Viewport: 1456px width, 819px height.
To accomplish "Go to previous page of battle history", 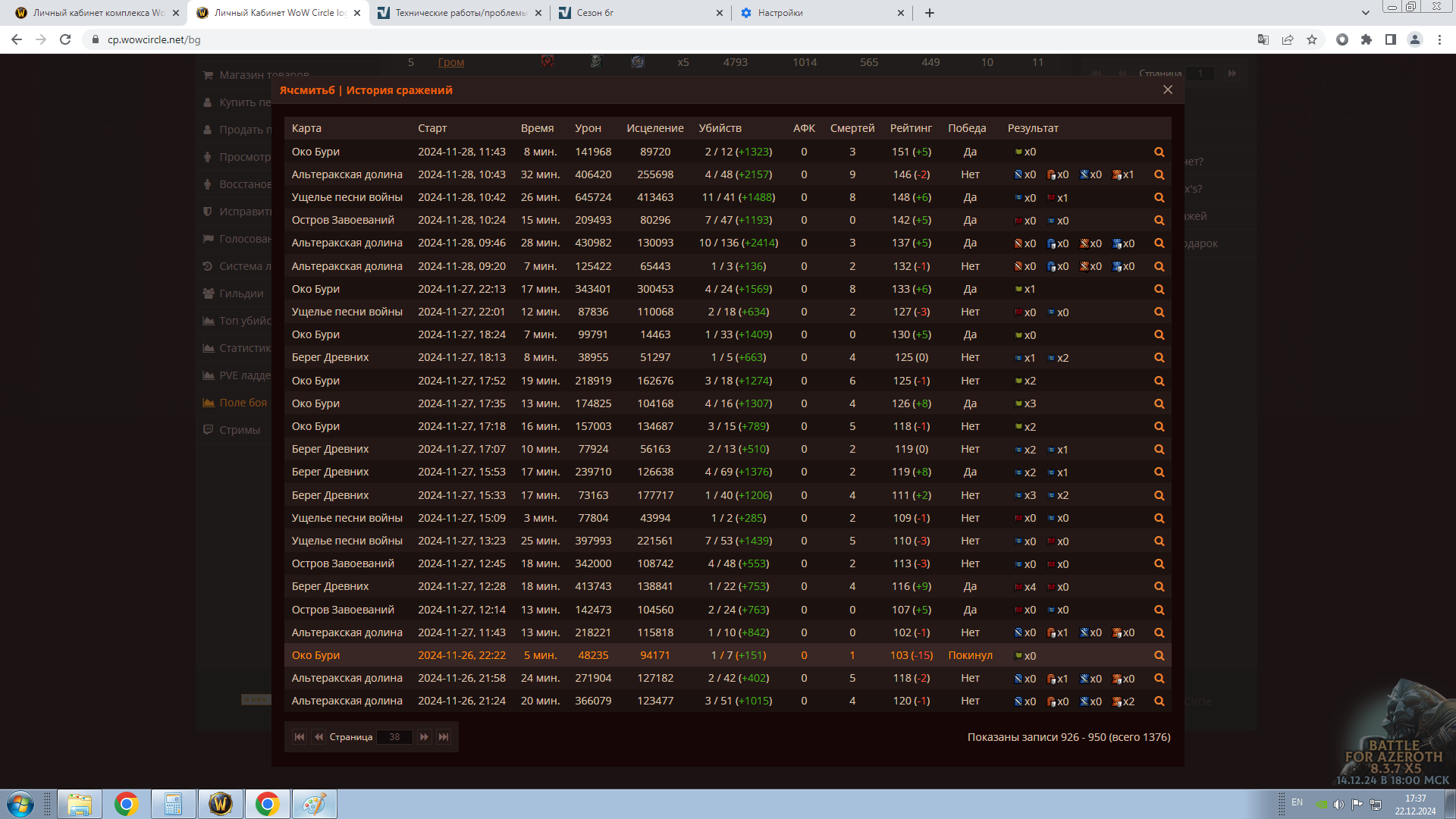I will (318, 736).
